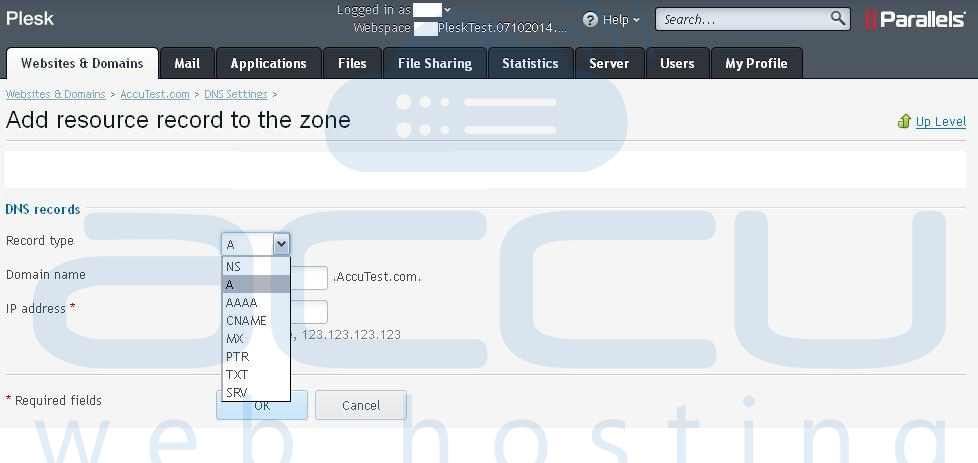Screen dimensions: 978x463
Task: Go to the Files tab
Action: (352, 63)
